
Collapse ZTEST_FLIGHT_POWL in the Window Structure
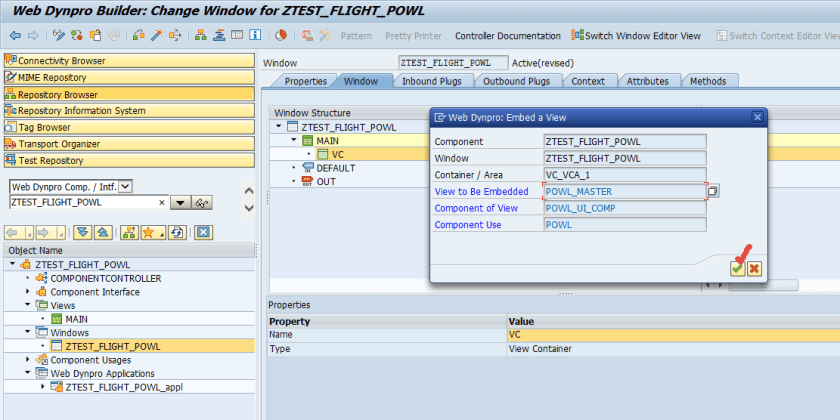(279, 127)
